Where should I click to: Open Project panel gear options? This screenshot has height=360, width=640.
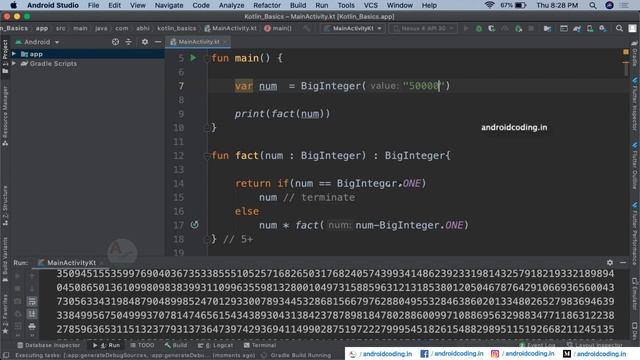(145, 42)
